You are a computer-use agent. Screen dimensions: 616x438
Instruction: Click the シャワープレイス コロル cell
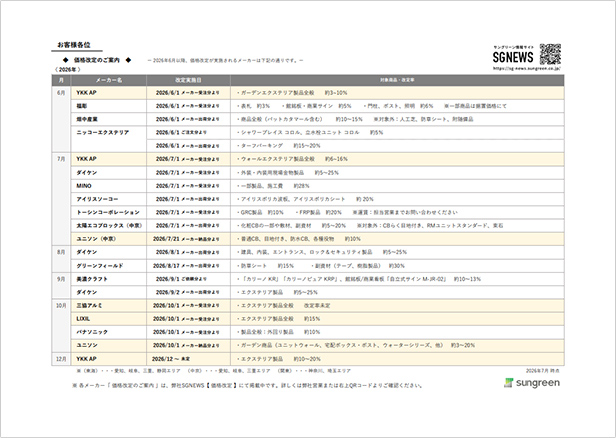click(x=397, y=132)
